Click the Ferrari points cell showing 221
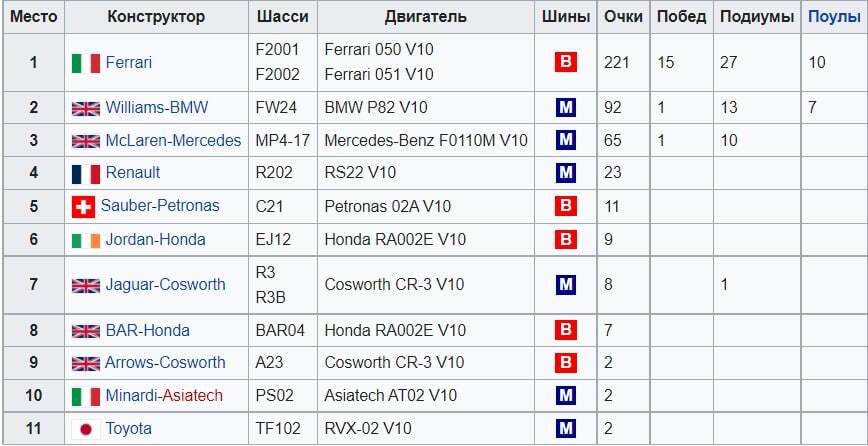Image resolution: width=868 pixels, height=446 pixels. (617, 62)
